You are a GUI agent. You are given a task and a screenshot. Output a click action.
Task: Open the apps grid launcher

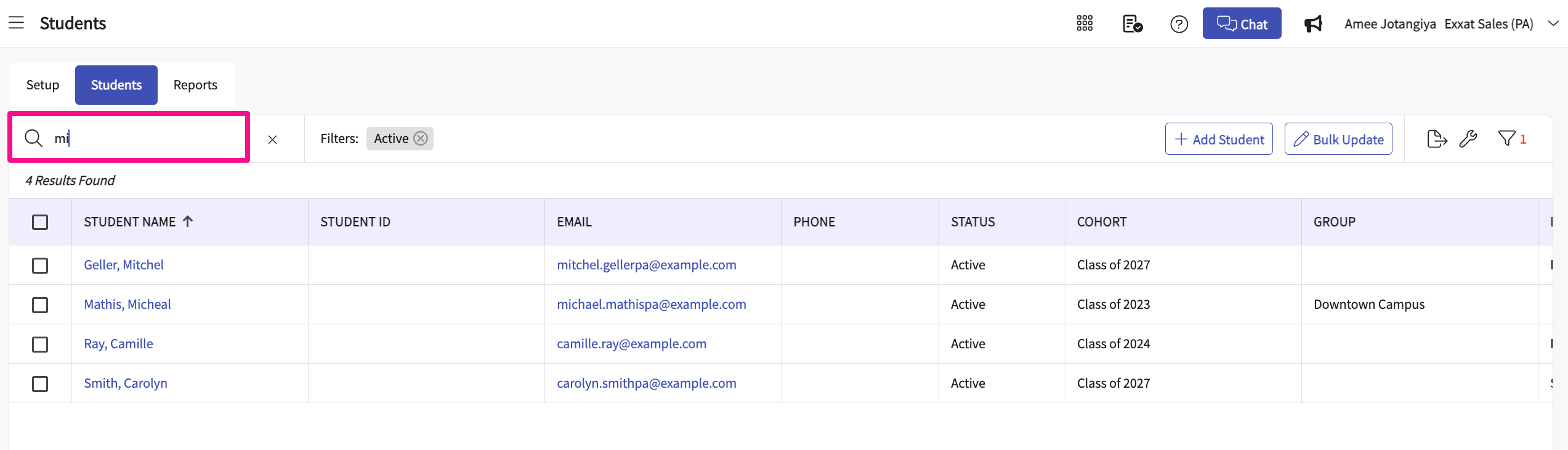[1085, 23]
